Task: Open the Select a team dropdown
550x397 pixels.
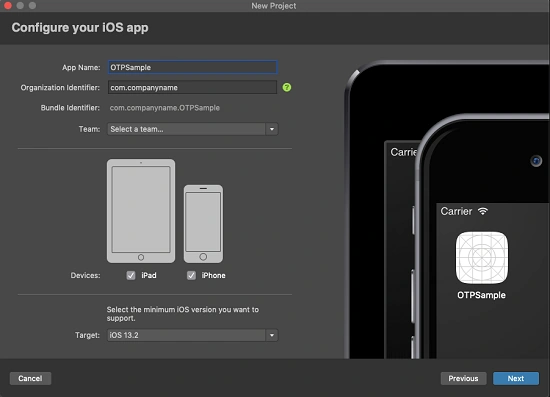Action: coord(193,129)
